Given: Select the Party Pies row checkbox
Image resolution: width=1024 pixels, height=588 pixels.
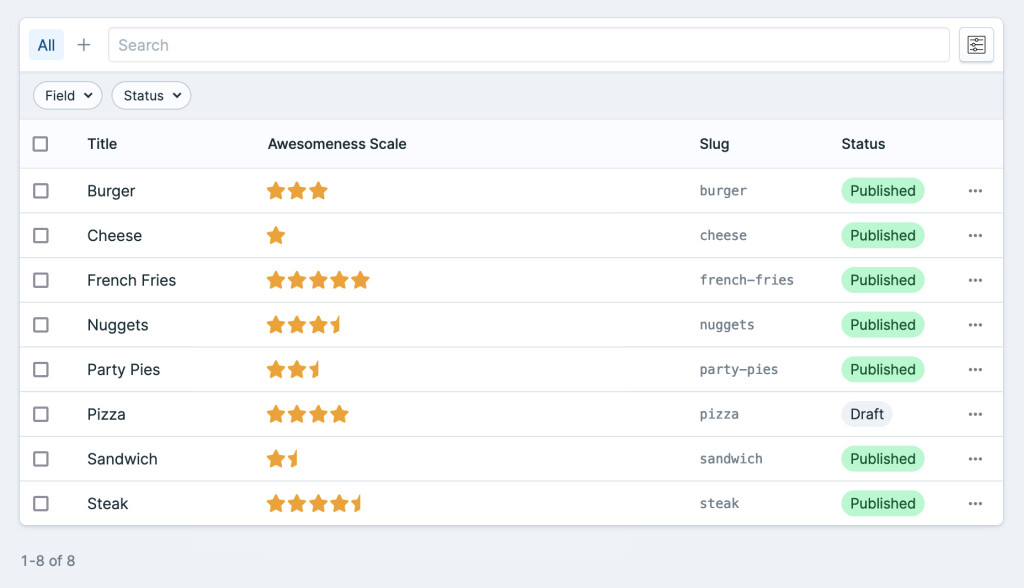Looking at the screenshot, I should point(40,370).
